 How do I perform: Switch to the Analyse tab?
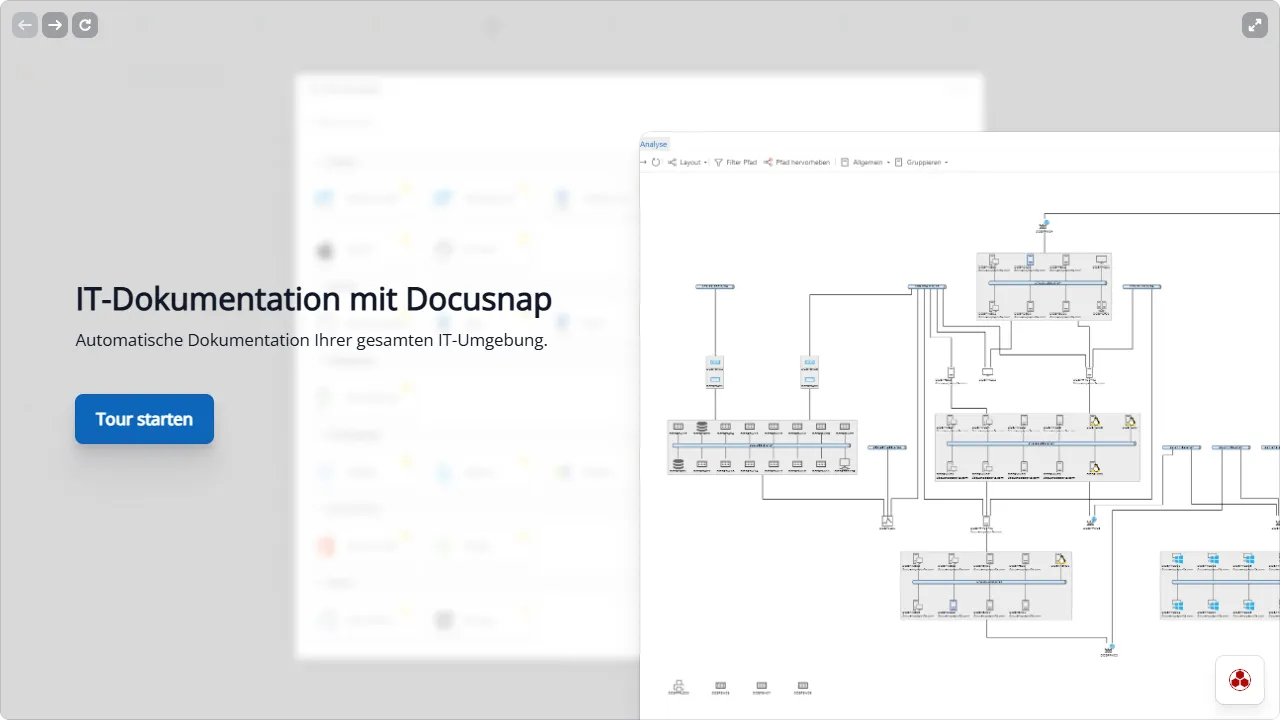tap(654, 144)
